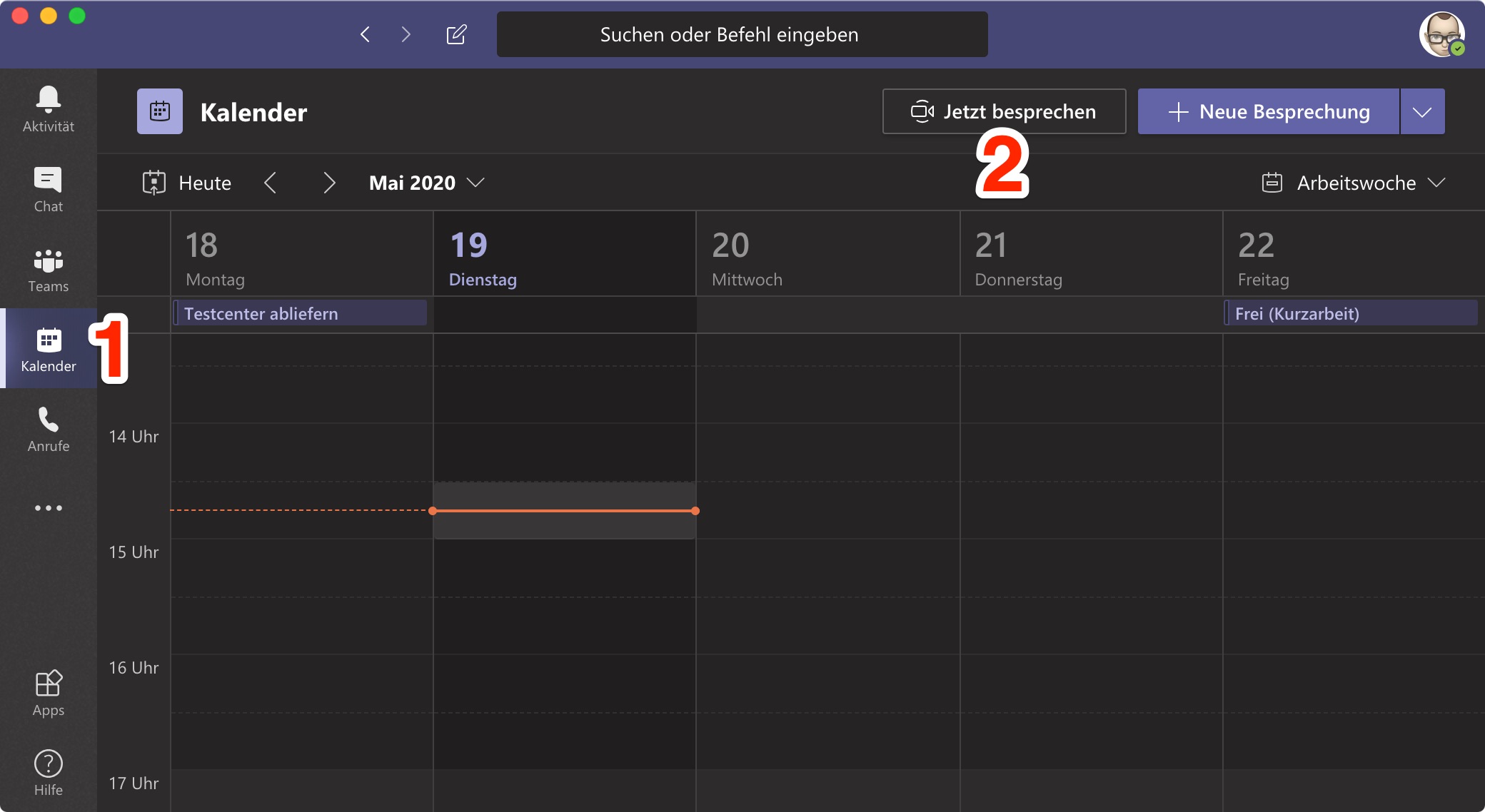This screenshot has height=812, width=1485.
Task: Open the Apps store icon
Action: [x=48, y=692]
